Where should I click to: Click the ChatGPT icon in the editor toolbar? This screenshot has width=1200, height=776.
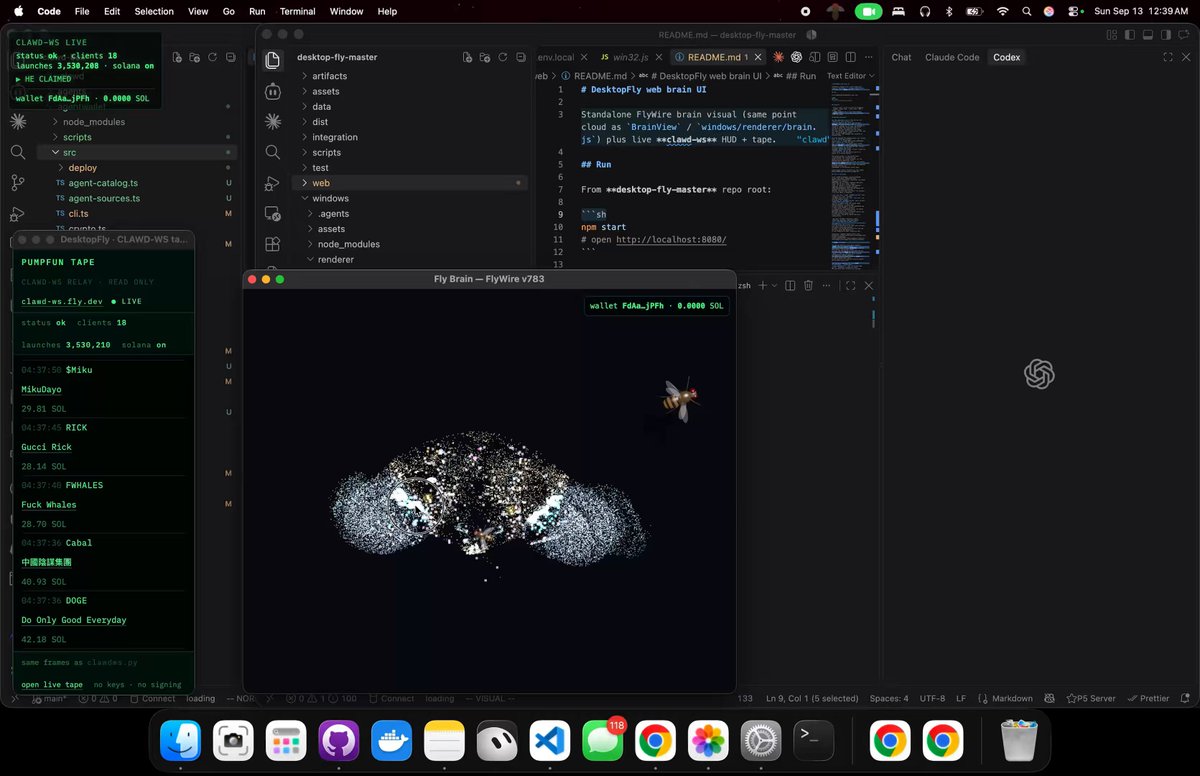point(797,58)
